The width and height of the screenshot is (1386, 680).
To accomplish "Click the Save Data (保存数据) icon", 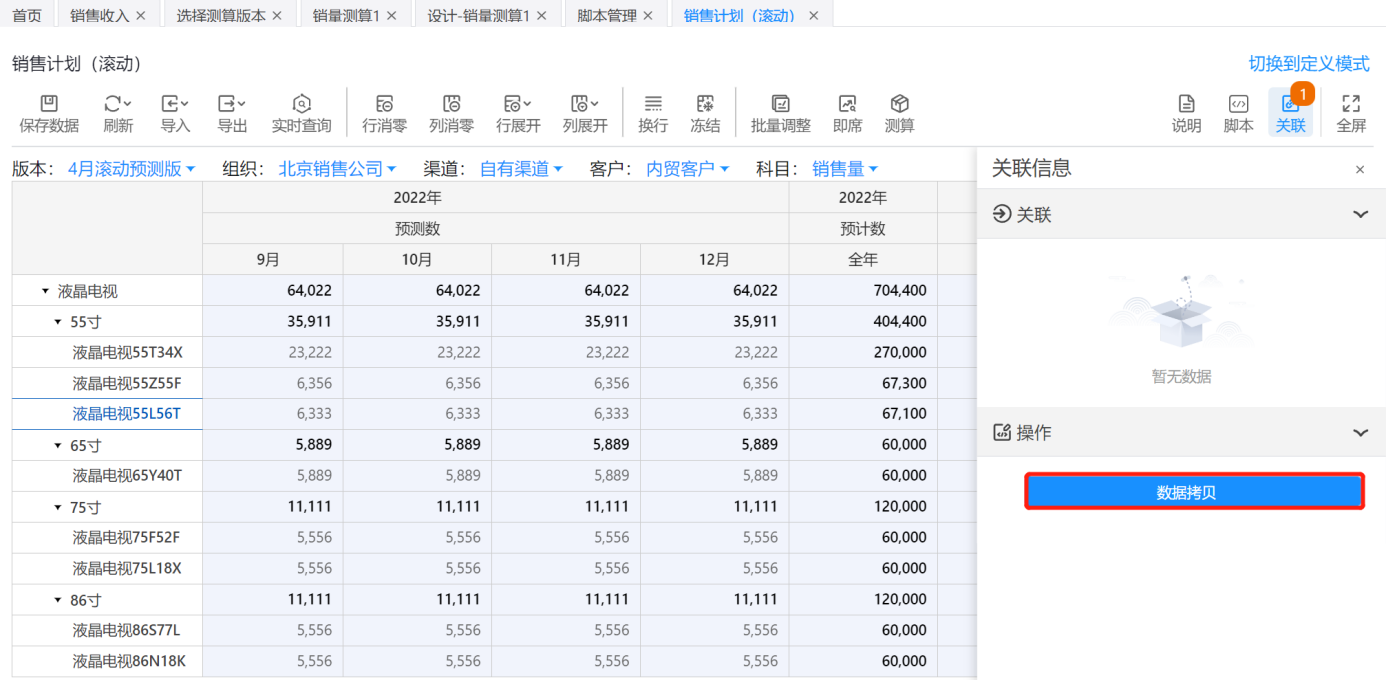I will click(x=49, y=104).
